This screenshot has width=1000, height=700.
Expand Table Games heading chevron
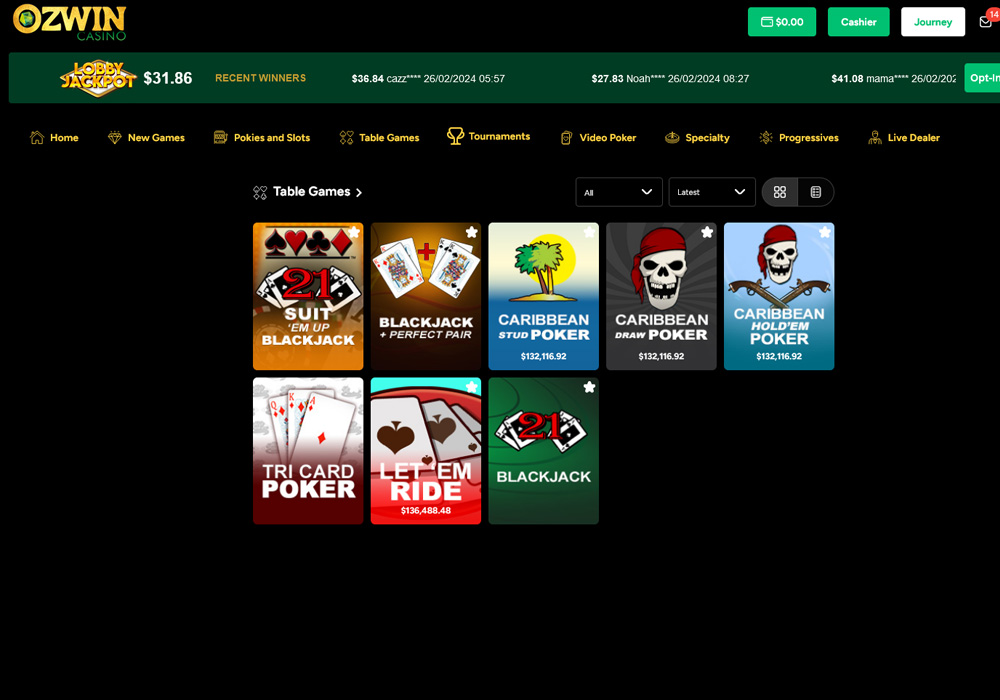[358, 193]
